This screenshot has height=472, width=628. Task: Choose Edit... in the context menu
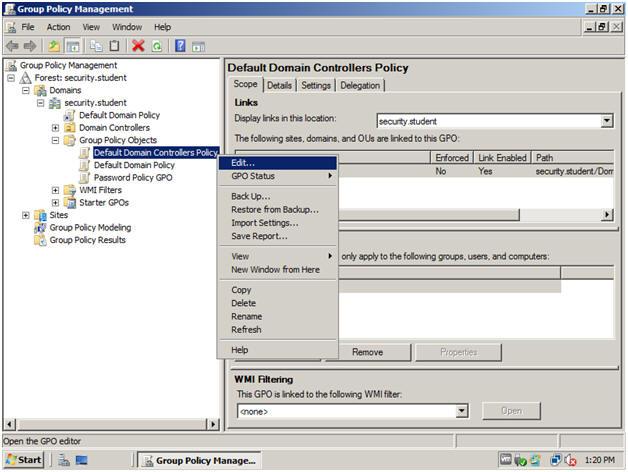[278, 163]
